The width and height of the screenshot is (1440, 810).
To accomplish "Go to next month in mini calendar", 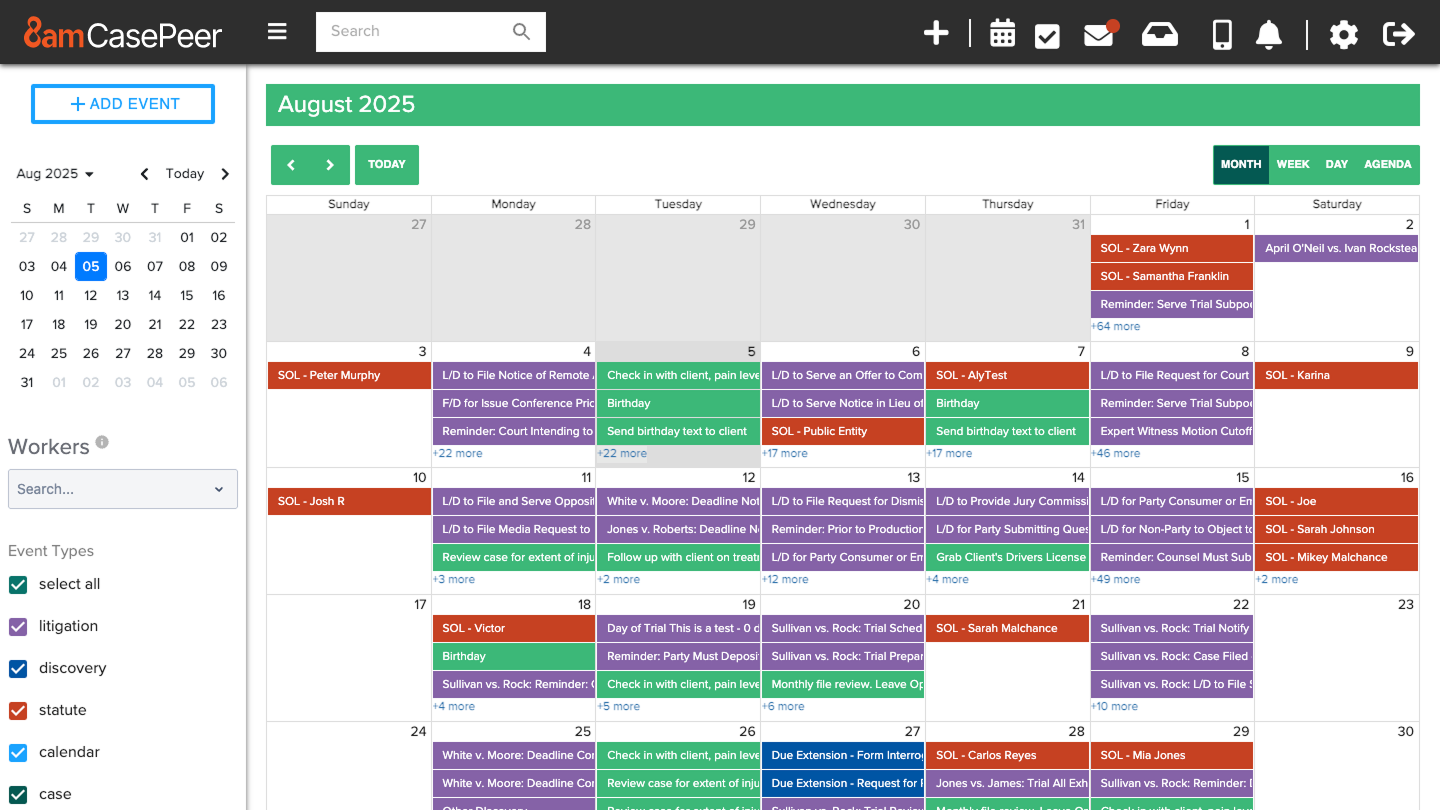I will pos(225,174).
